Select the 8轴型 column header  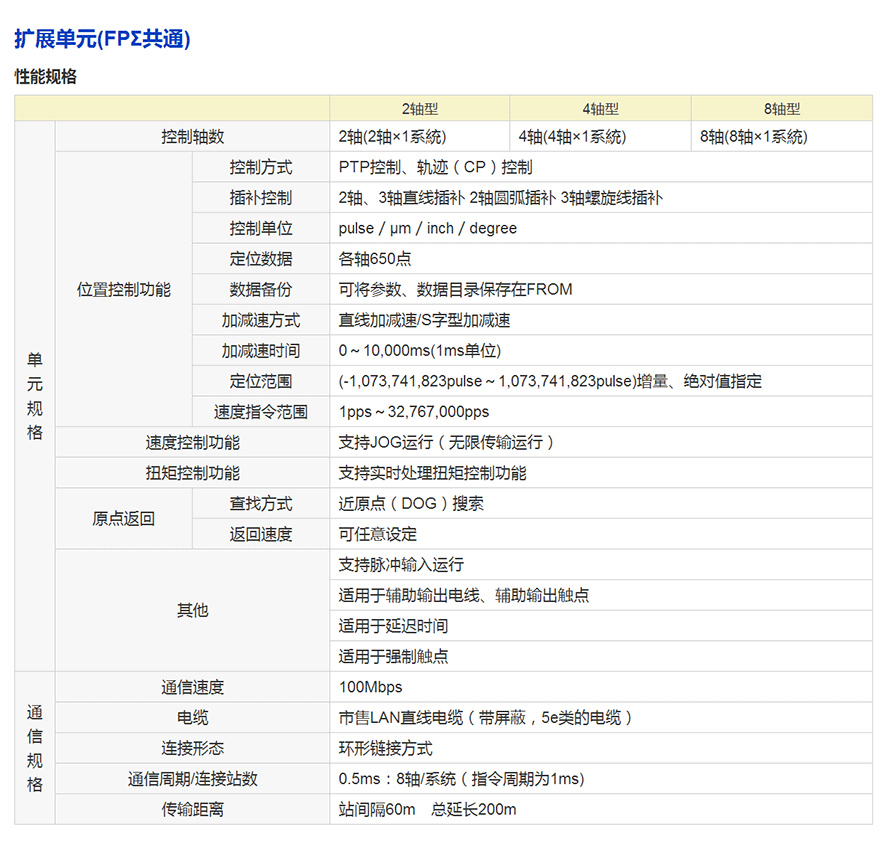(781, 109)
